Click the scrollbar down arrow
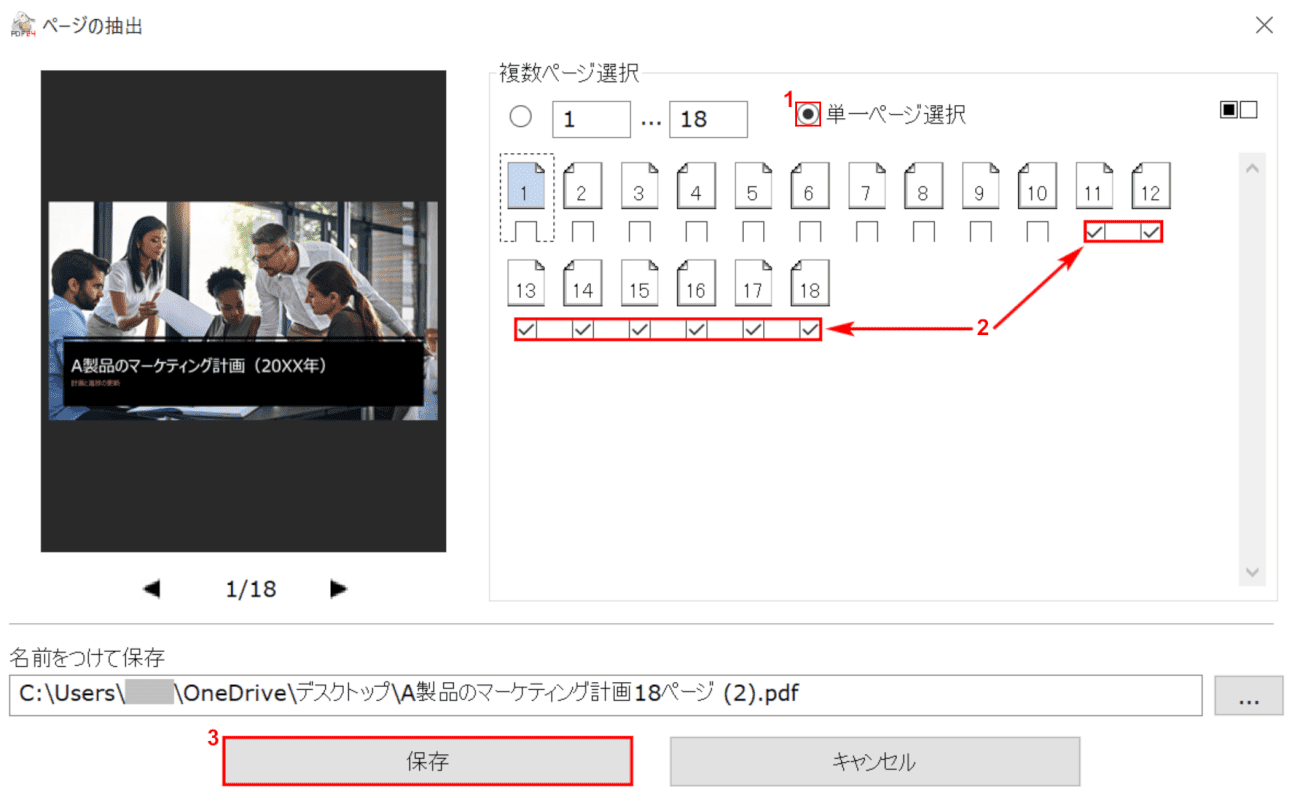Viewport: 1300px width, 800px height. click(1252, 572)
